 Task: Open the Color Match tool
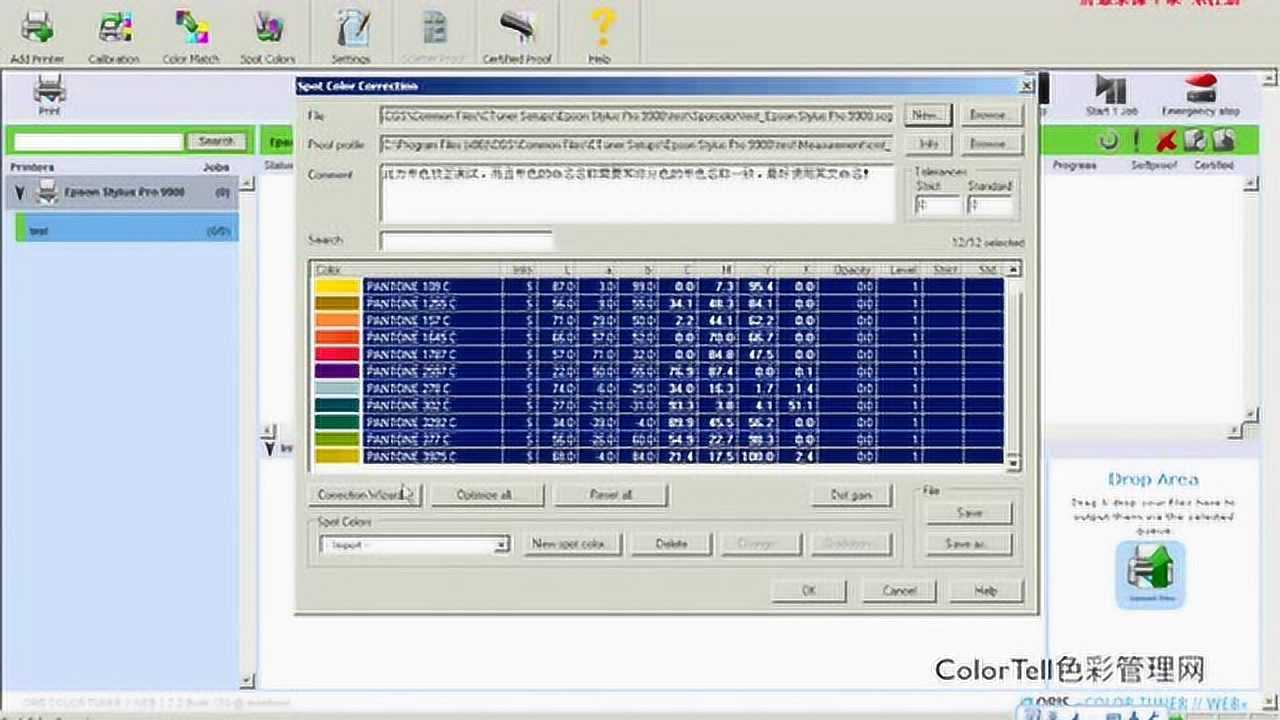click(190, 30)
